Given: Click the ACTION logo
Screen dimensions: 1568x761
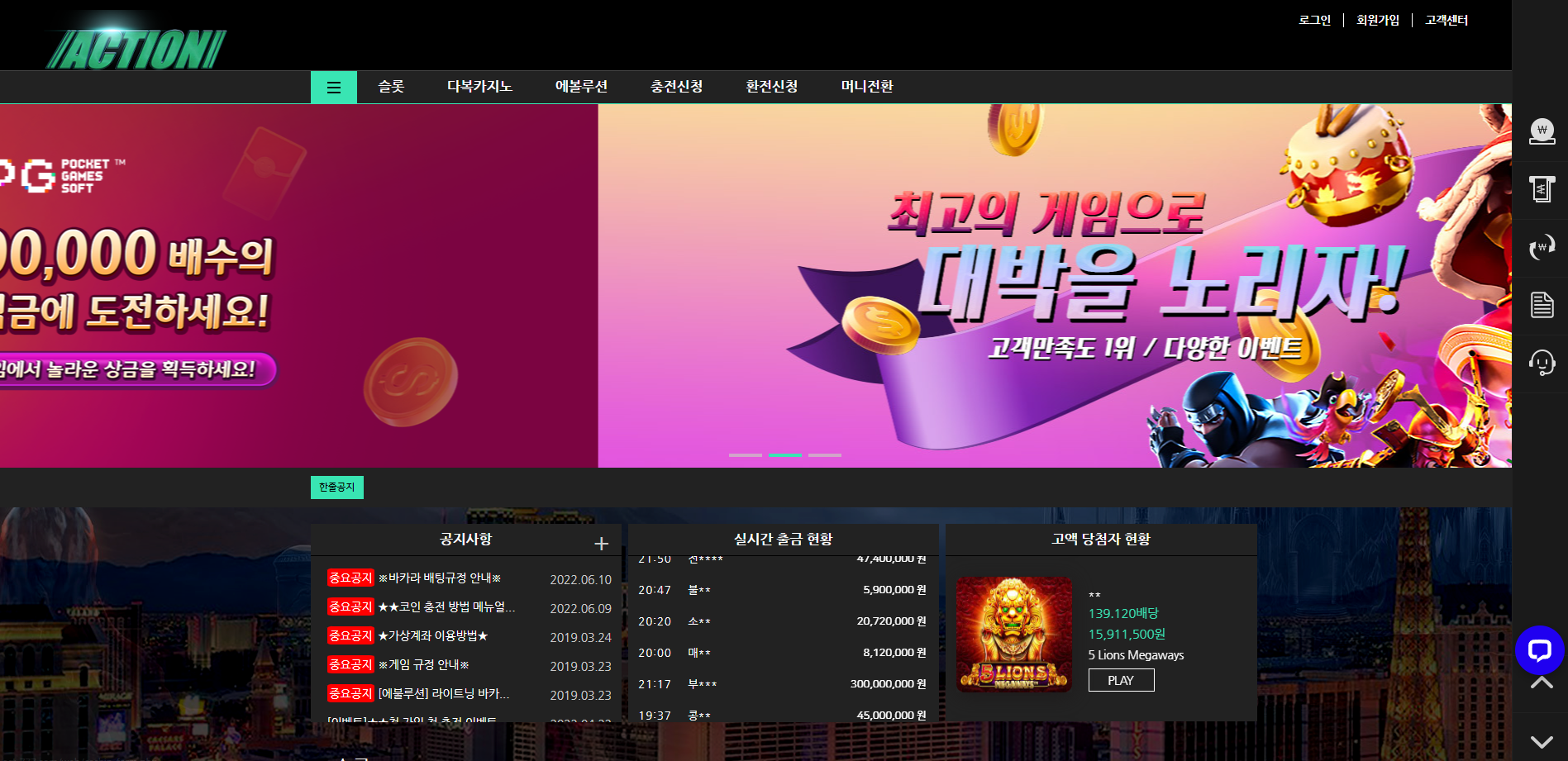Looking at the screenshot, I should (136, 49).
